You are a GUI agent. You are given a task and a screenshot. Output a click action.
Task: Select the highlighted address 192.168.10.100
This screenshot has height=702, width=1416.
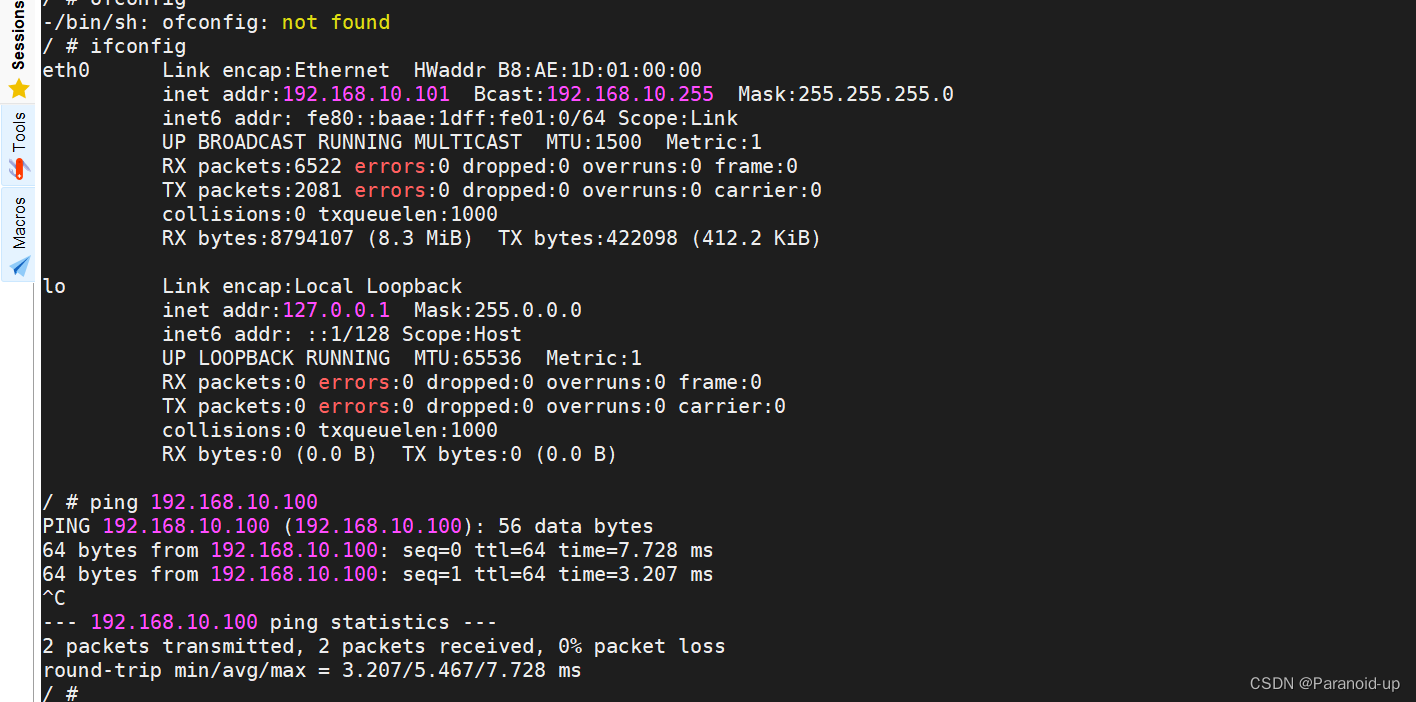point(234,501)
